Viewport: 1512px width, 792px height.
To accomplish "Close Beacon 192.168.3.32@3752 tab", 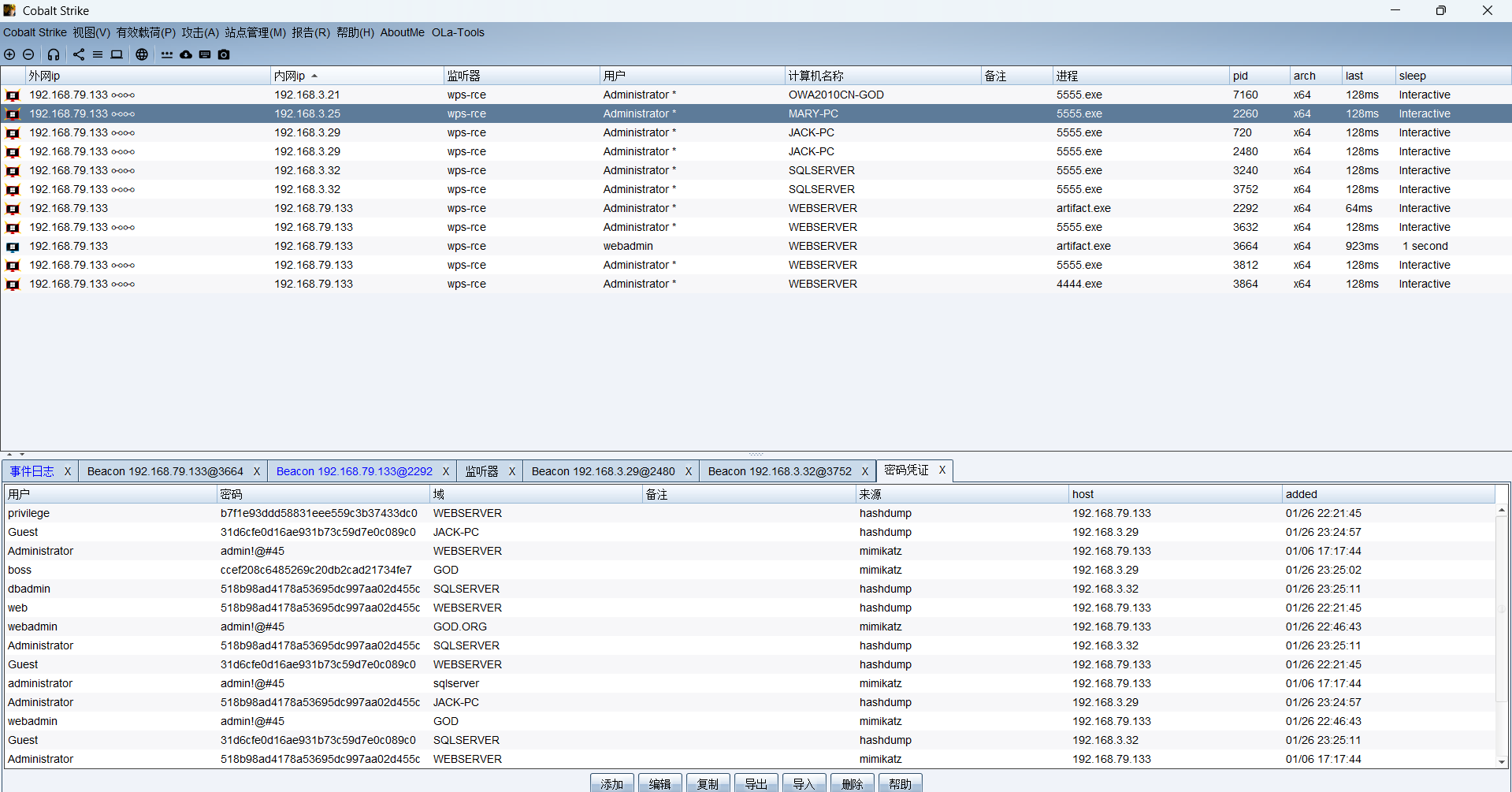I will coord(865,471).
